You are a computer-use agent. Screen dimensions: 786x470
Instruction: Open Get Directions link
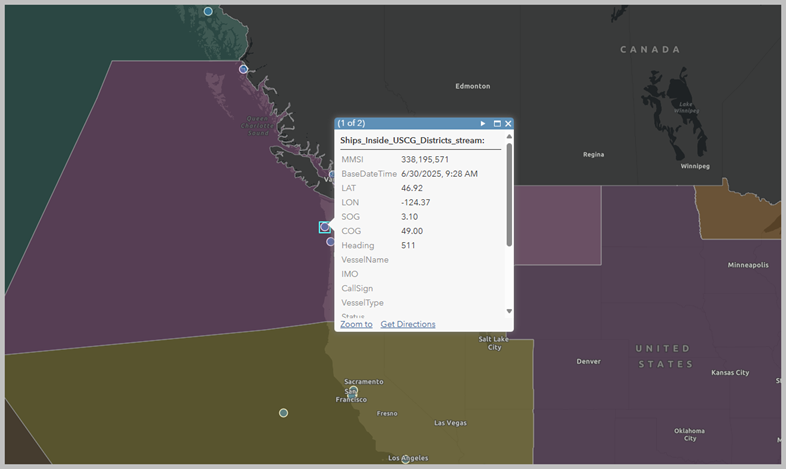coord(407,324)
